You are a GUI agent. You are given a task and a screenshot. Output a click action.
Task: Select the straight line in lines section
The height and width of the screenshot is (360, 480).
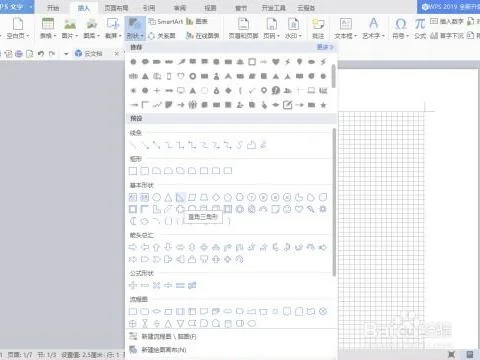pos(133,145)
